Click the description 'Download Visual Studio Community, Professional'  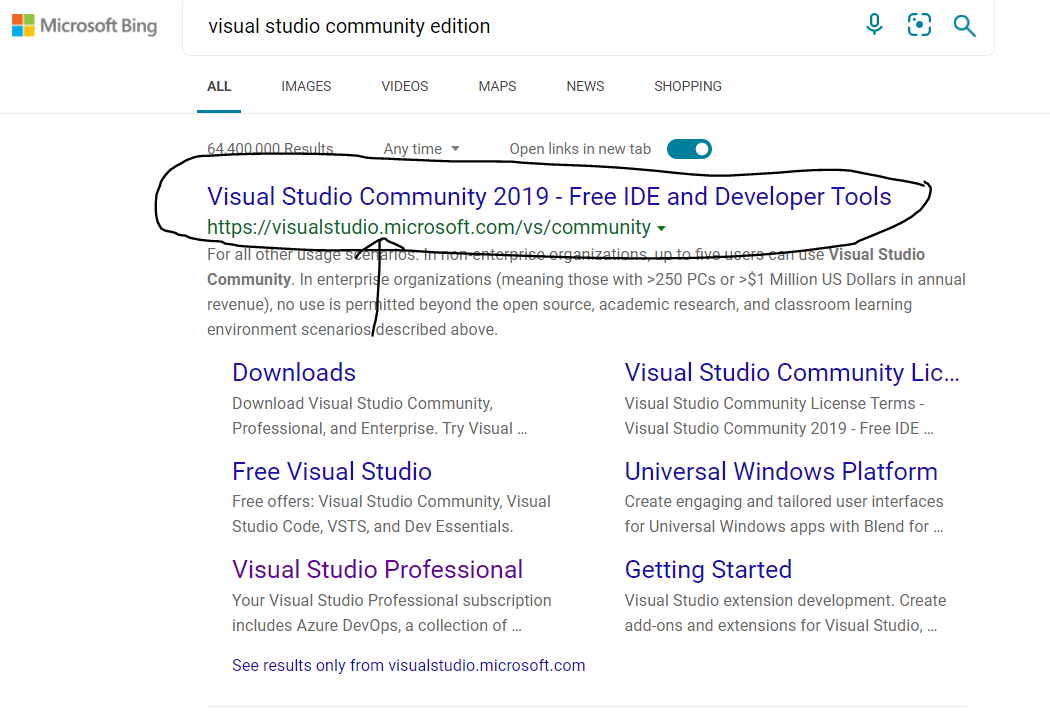tap(380, 416)
